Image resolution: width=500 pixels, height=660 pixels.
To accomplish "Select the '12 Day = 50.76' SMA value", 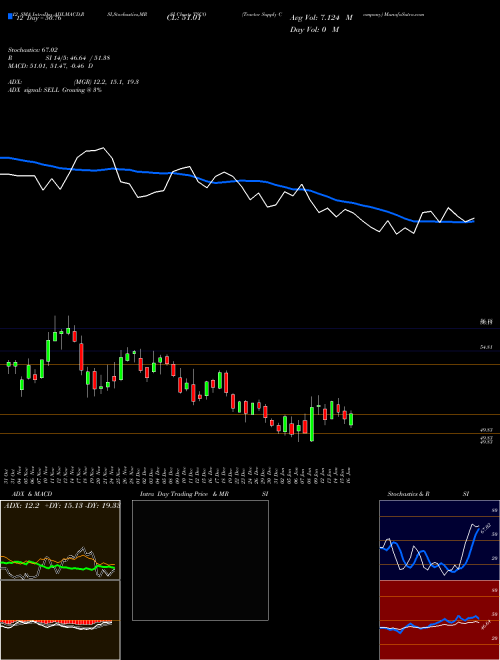I will 37,18.
